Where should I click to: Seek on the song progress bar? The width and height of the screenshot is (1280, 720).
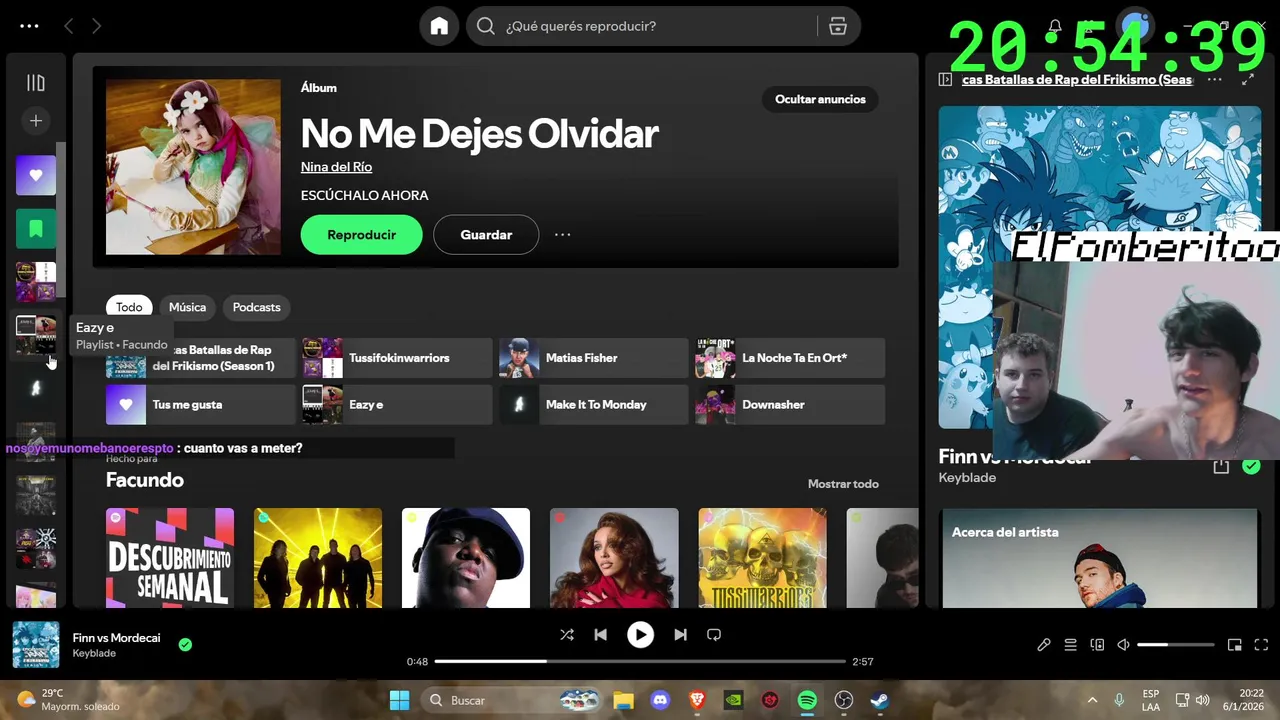tap(640, 662)
